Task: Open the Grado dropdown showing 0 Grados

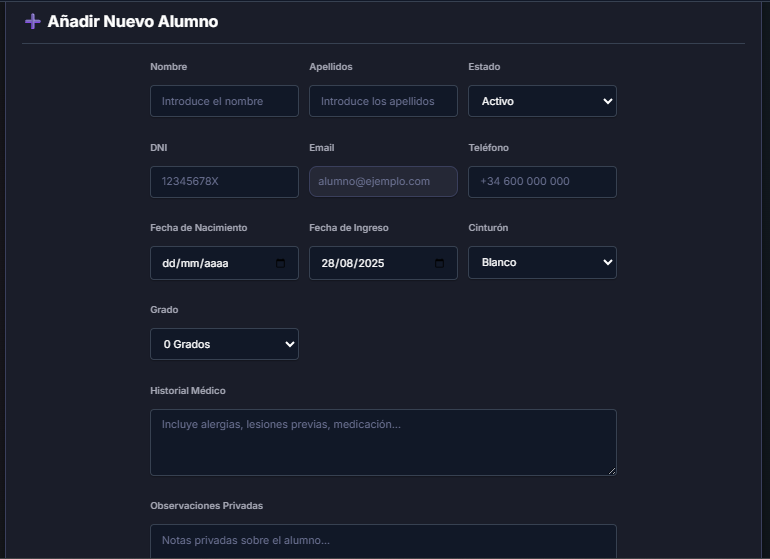Action: [224, 344]
